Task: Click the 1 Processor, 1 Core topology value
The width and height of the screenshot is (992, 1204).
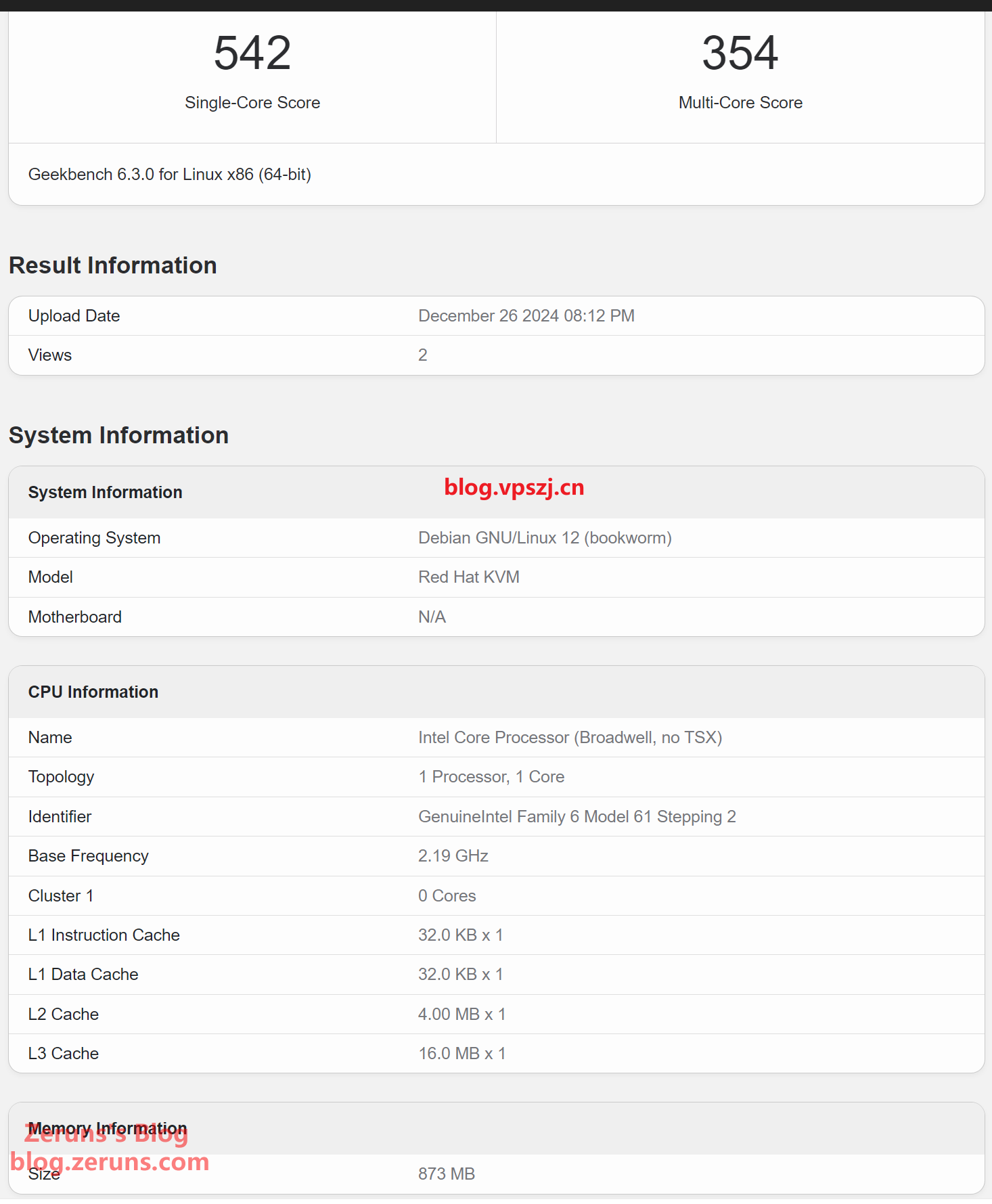Action: pyautogui.click(x=491, y=777)
